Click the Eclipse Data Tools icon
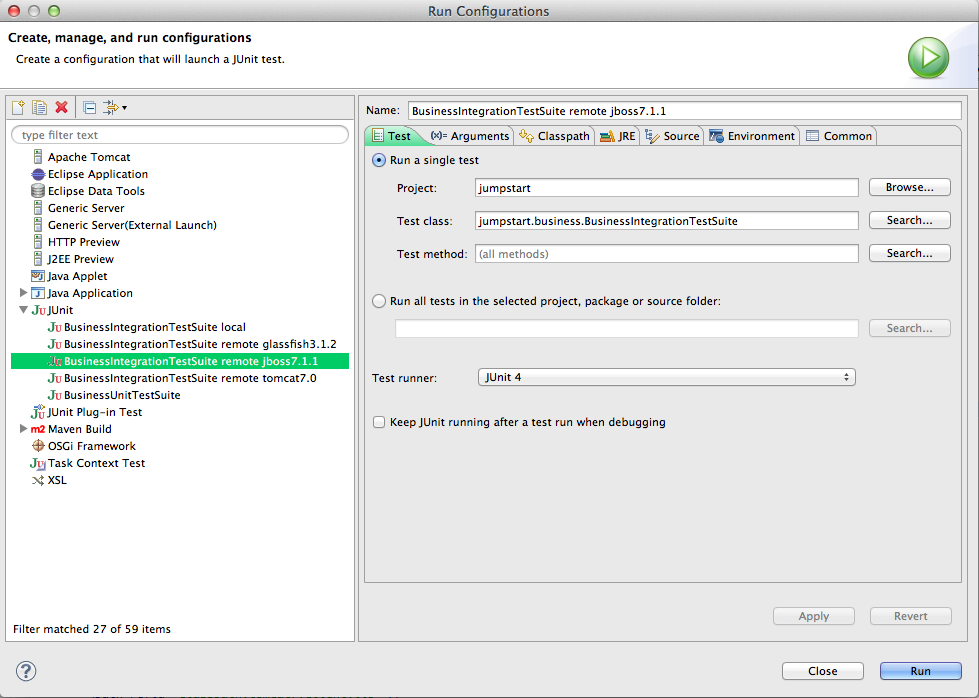Screen dimensions: 979x698 [x=38, y=191]
